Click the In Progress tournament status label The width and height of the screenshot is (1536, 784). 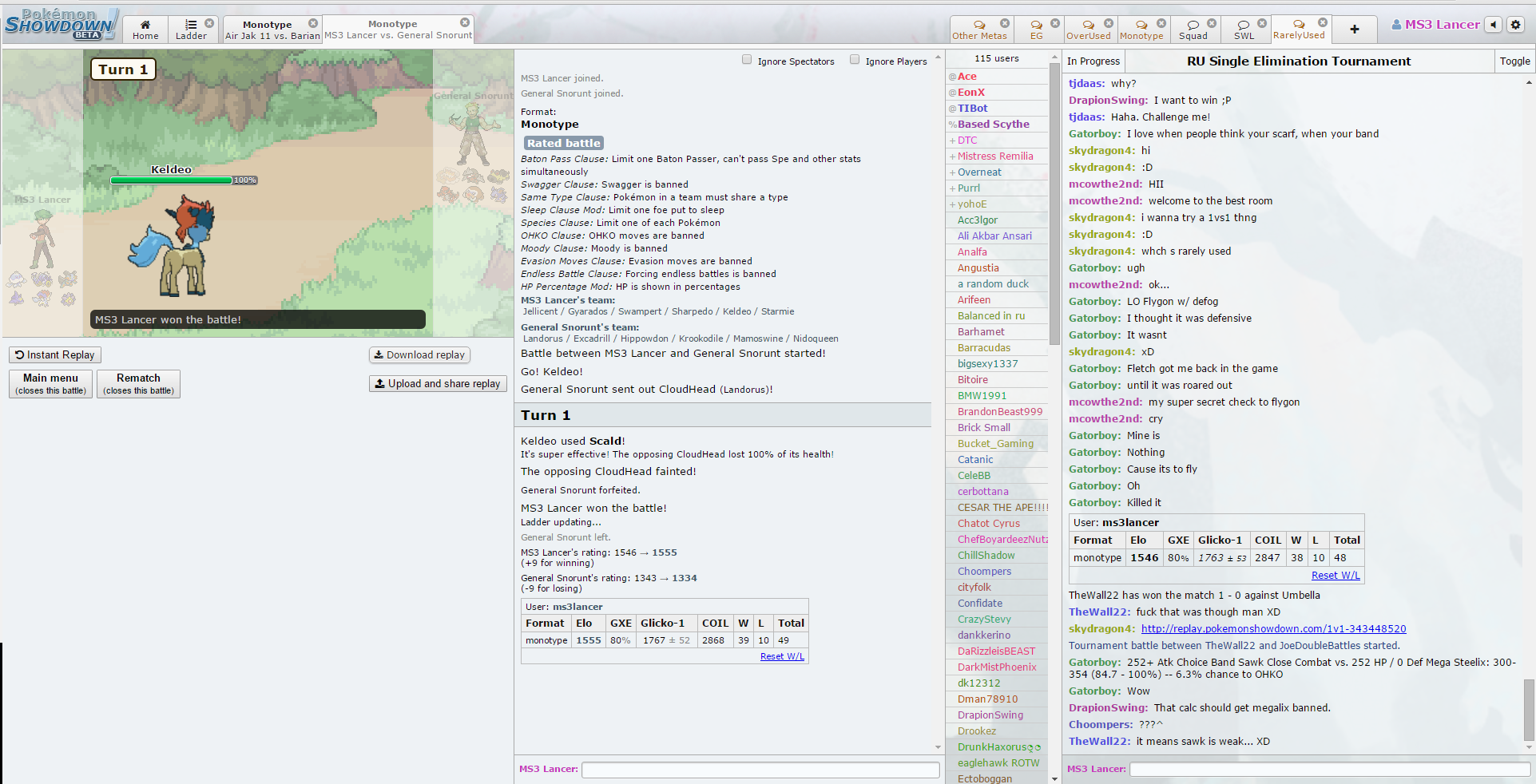[1093, 61]
